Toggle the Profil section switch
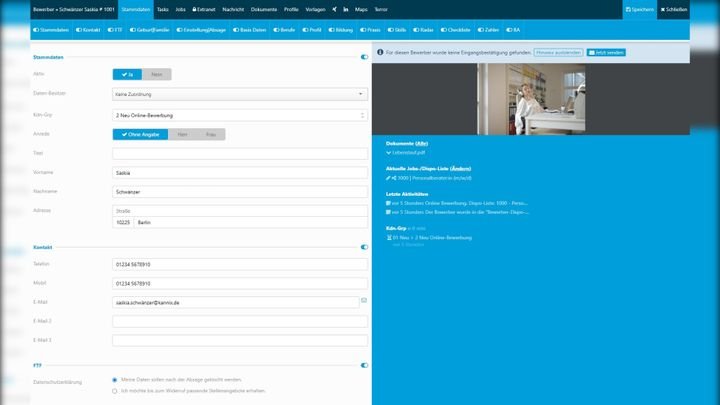The image size is (720, 405). tap(305, 30)
